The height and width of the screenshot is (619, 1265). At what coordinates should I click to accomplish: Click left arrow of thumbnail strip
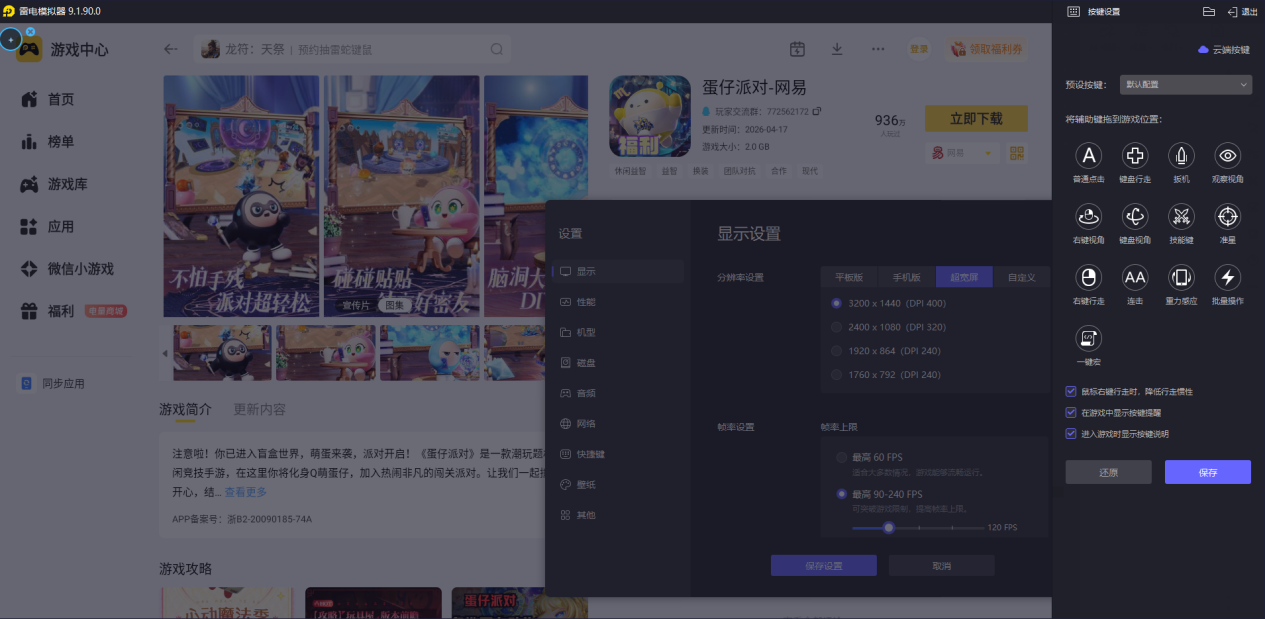[x=166, y=353]
